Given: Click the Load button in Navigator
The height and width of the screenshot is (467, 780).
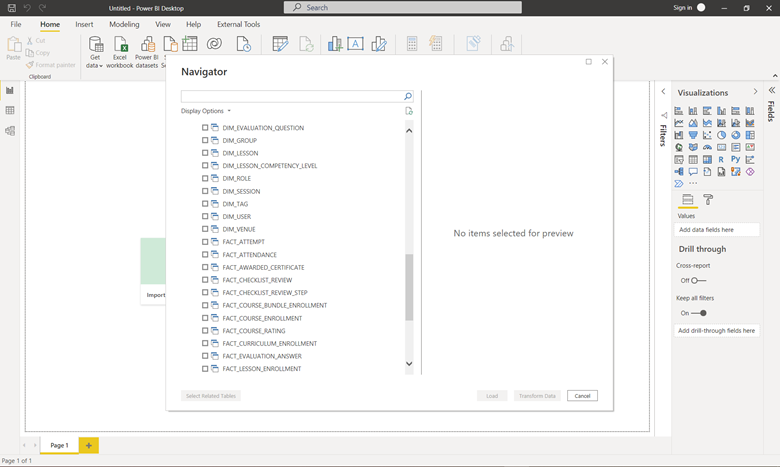Looking at the screenshot, I should tap(492, 396).
